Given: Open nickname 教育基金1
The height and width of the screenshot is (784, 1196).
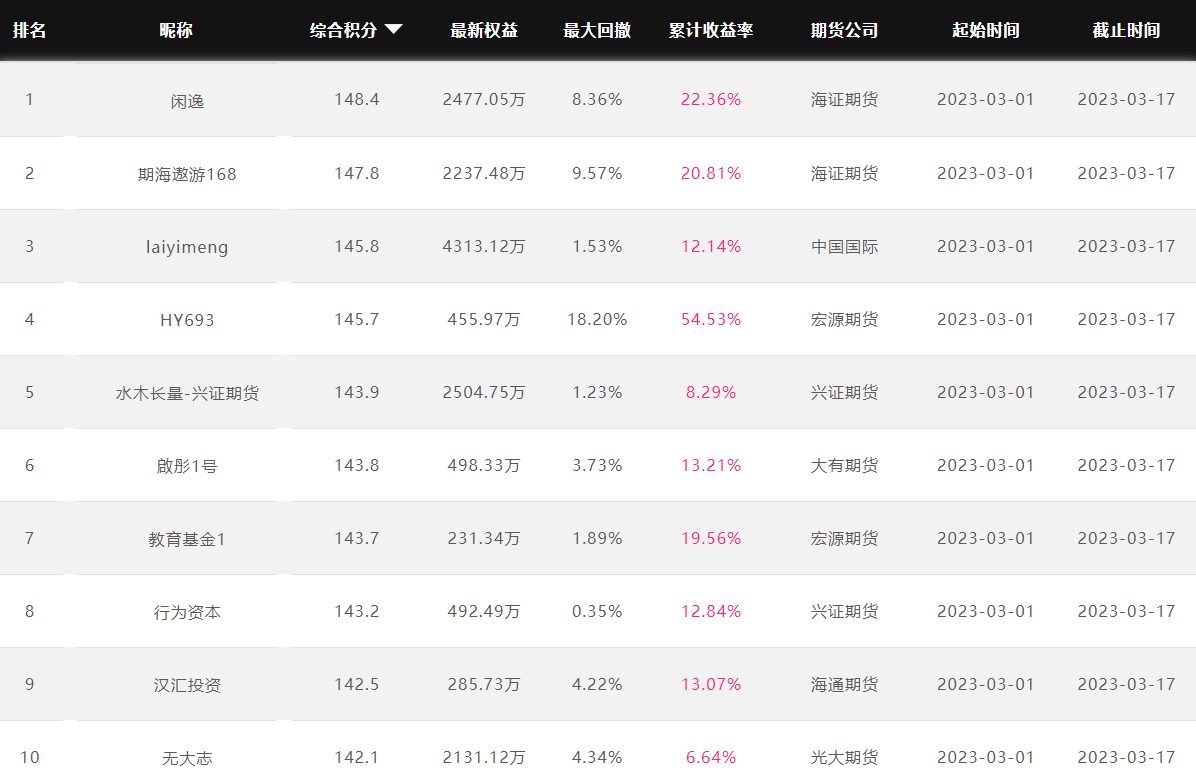Looking at the screenshot, I should pyautogui.click(x=187, y=539).
